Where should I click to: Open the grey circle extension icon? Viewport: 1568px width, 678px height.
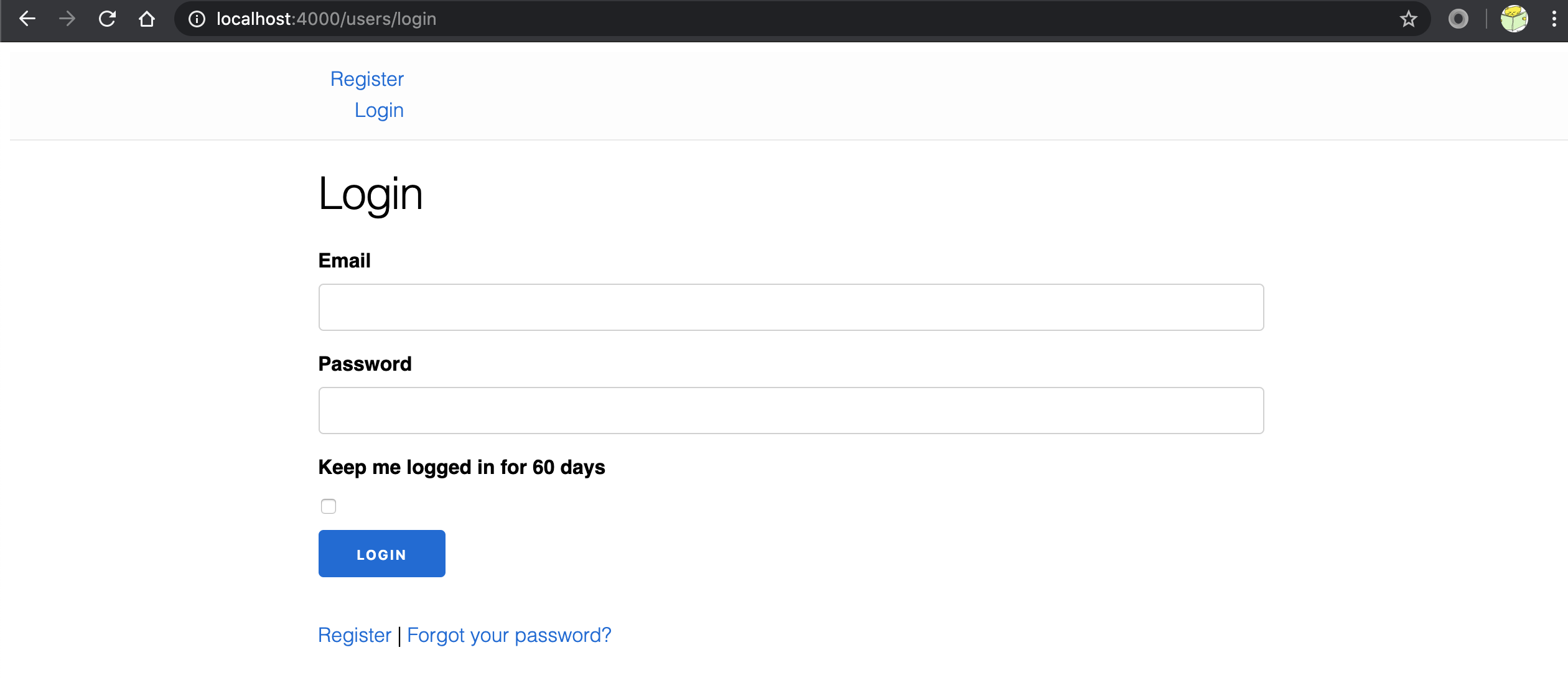point(1458,19)
